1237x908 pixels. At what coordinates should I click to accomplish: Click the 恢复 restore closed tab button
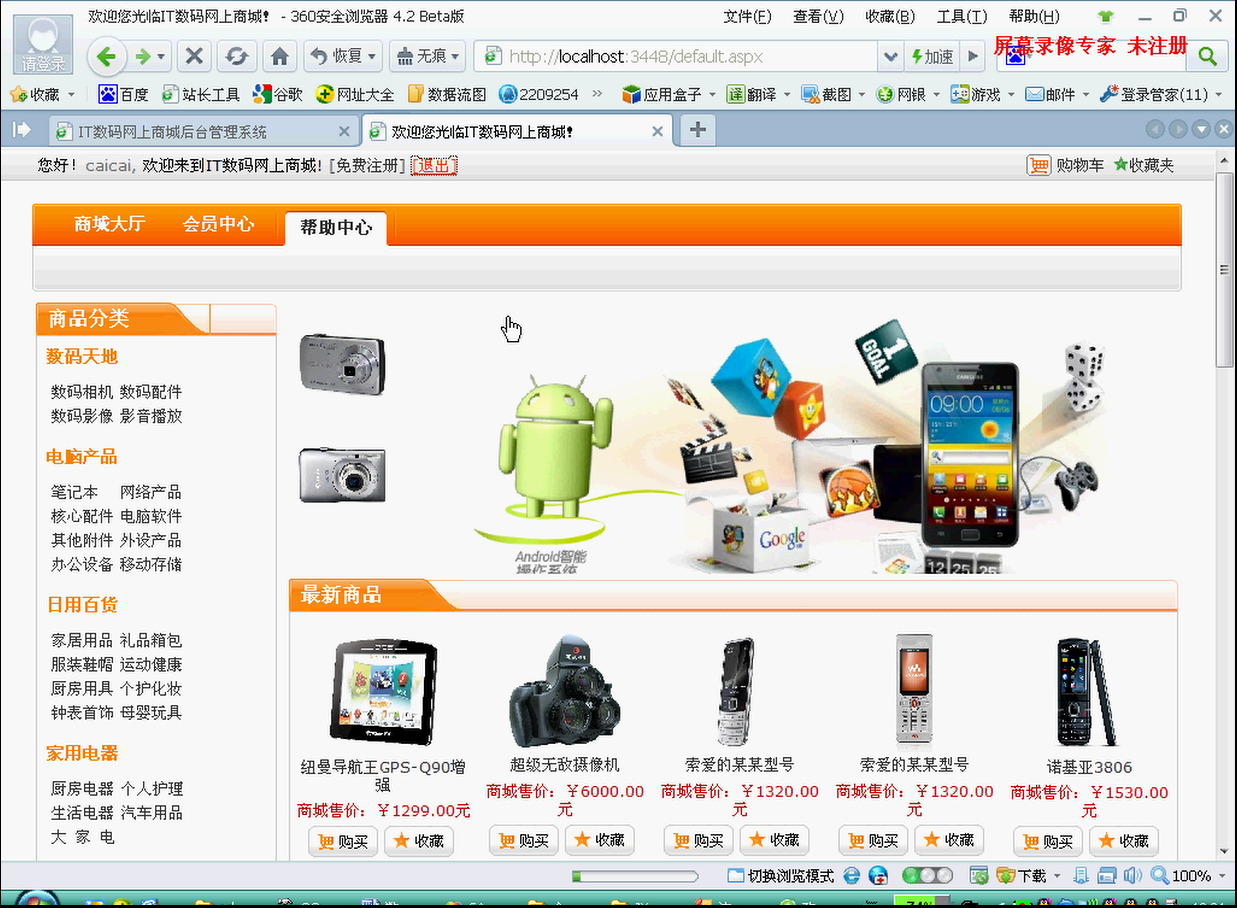(343, 56)
